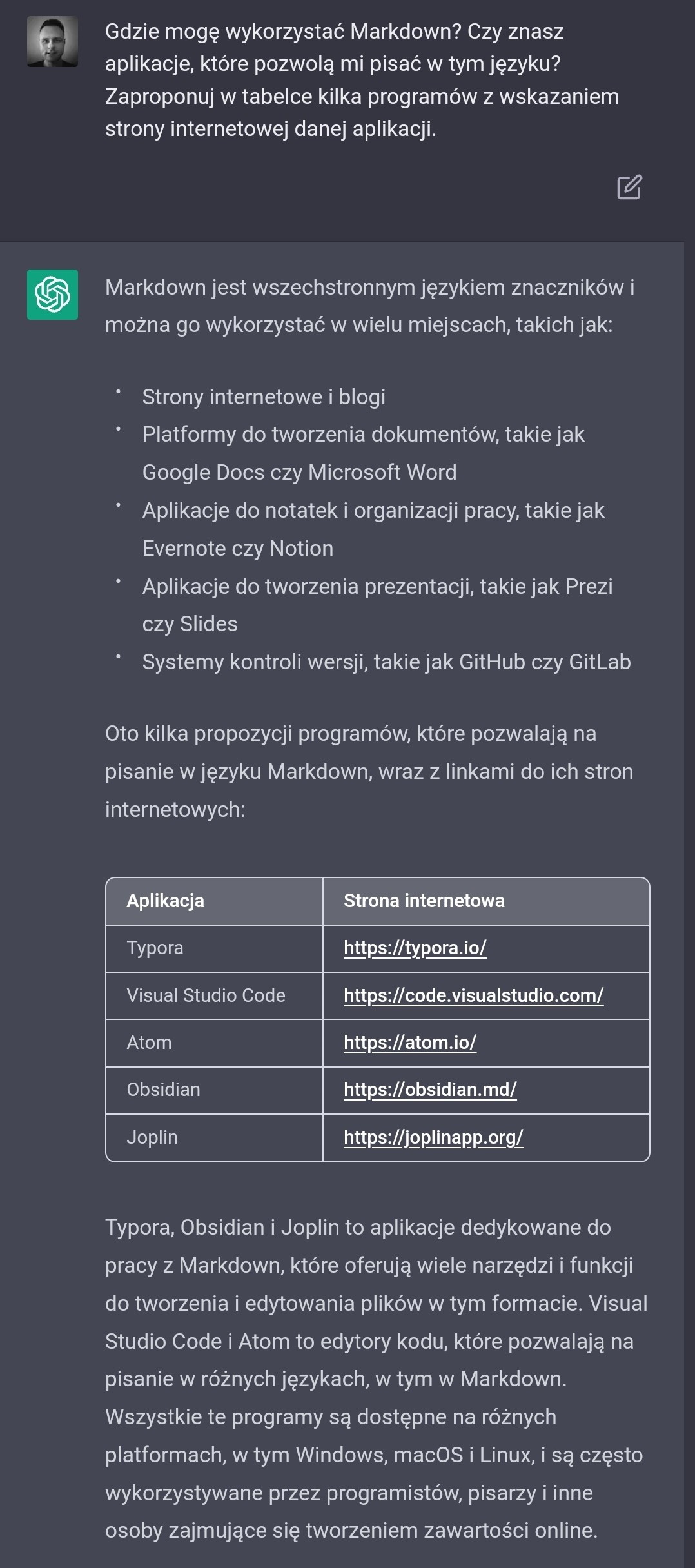Open the joplinapp.org link
The width and height of the screenshot is (695, 1568).
coord(433,1137)
